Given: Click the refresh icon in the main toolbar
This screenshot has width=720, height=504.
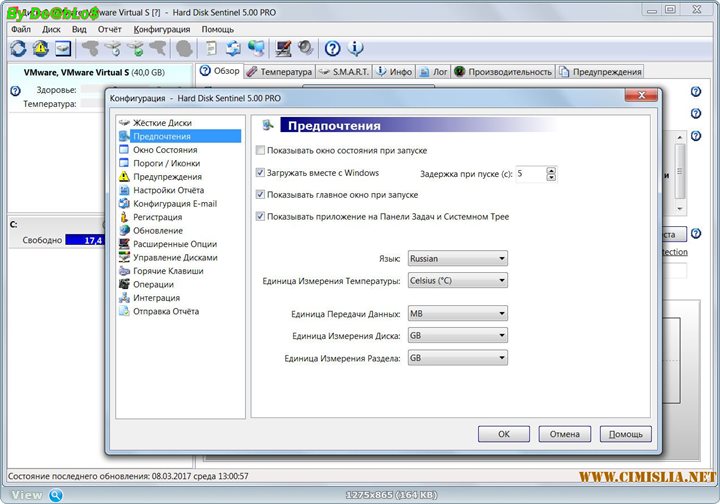Looking at the screenshot, I should [x=19, y=48].
